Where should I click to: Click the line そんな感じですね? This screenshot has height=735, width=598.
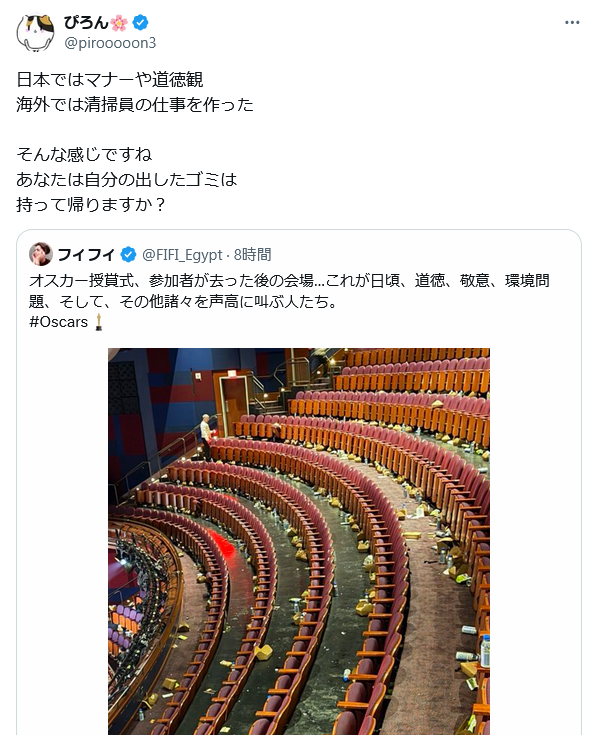point(84,155)
